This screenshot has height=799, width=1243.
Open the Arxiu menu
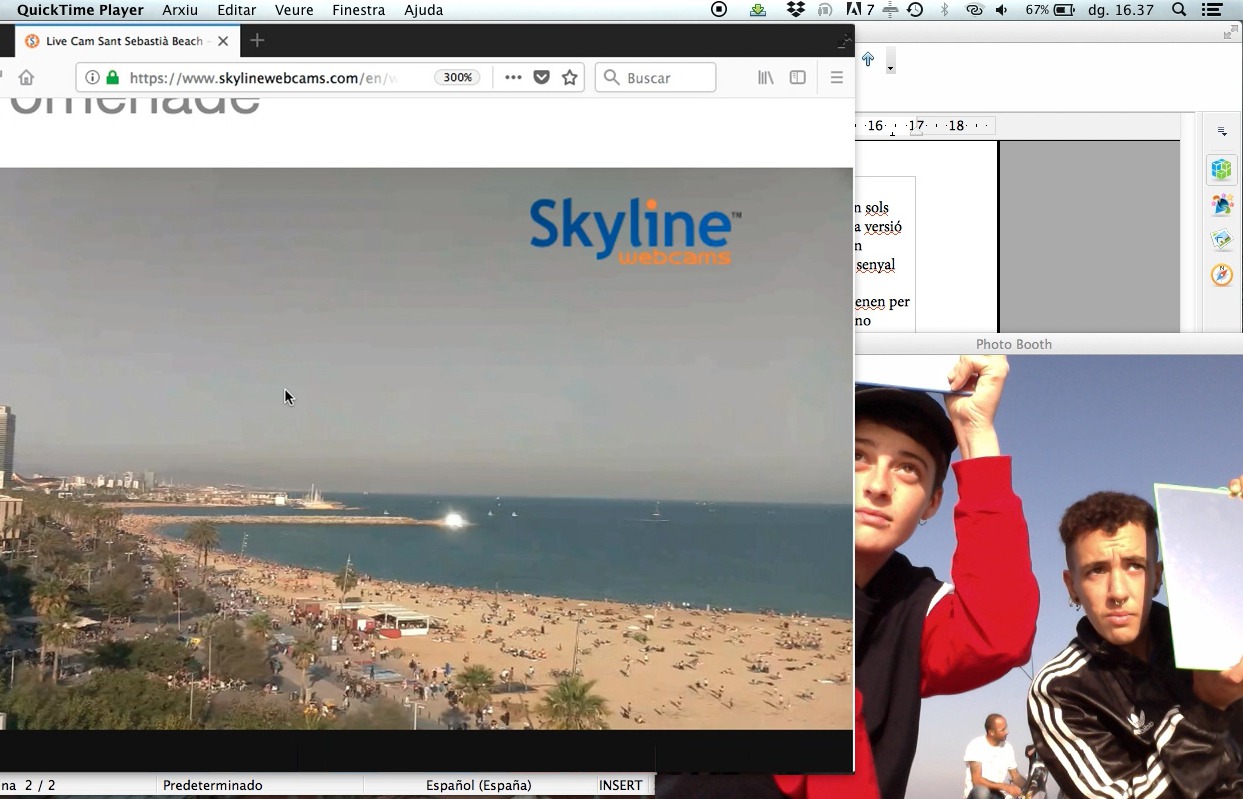[x=180, y=10]
